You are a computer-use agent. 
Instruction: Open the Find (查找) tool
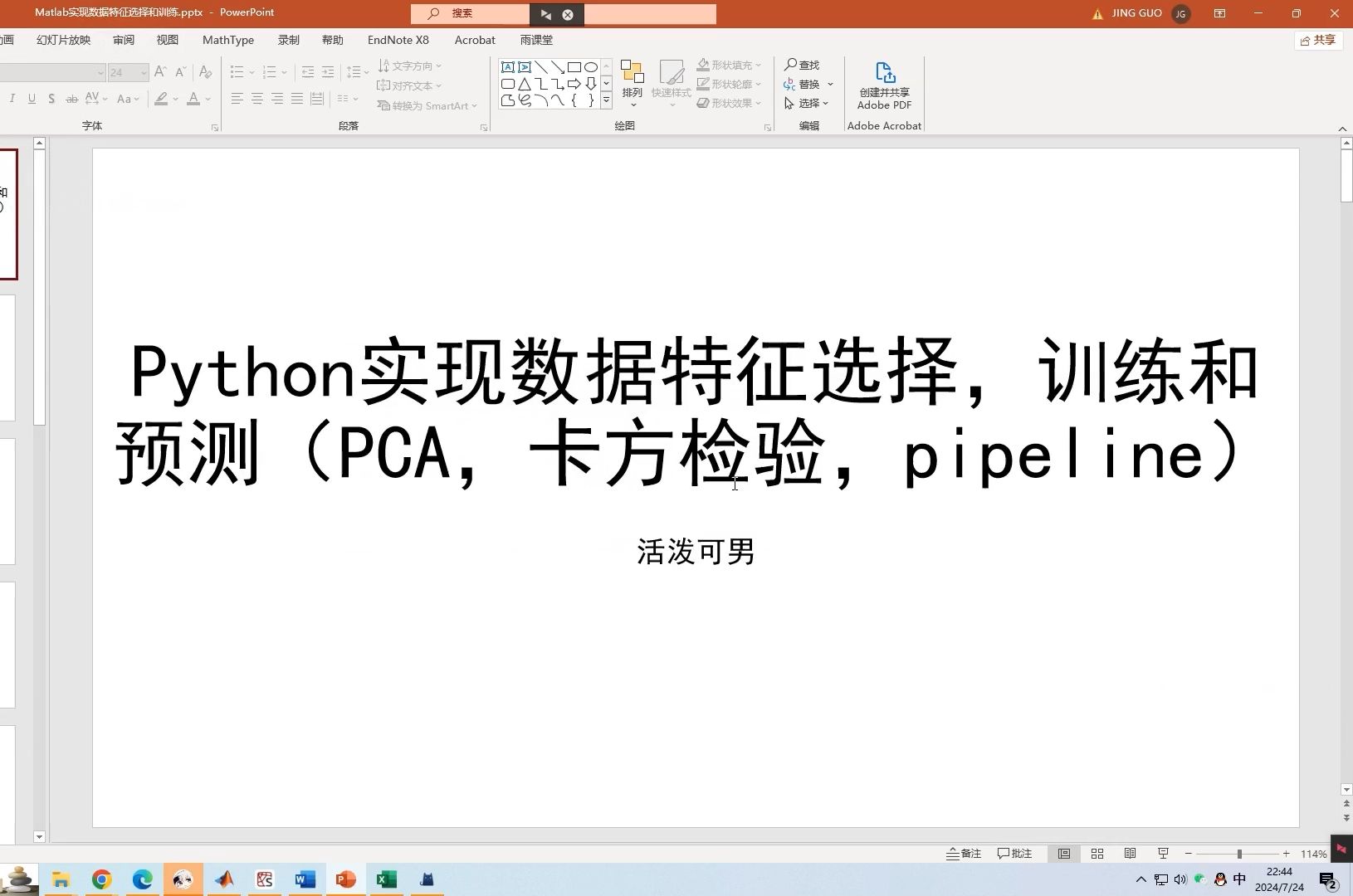(802, 65)
